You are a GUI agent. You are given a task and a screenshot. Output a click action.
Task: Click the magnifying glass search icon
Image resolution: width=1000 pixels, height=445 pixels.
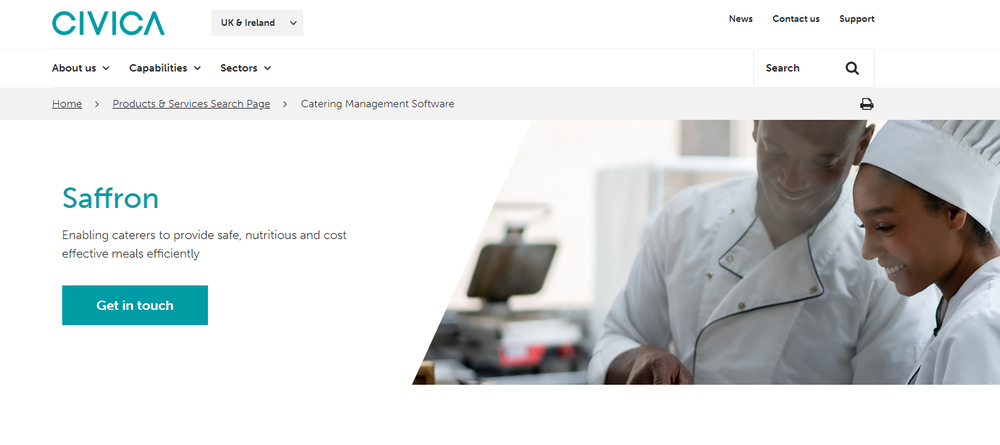pos(852,68)
